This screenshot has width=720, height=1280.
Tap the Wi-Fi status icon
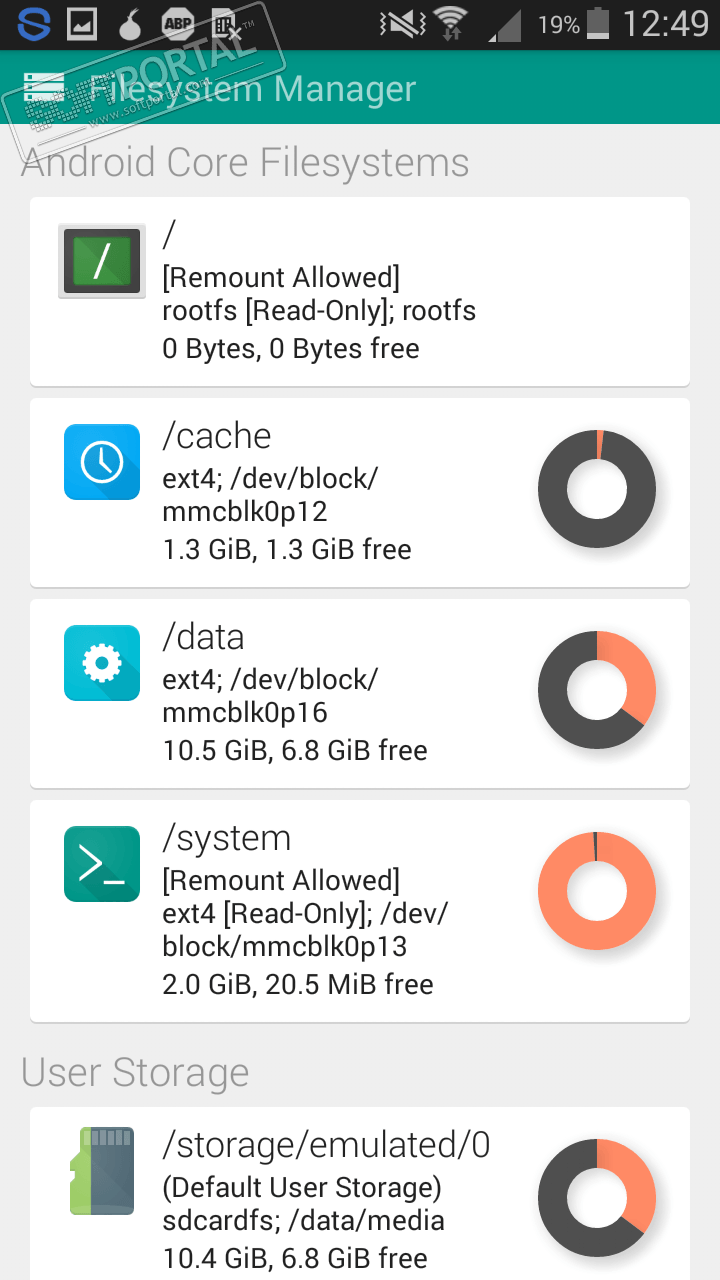pos(451,24)
